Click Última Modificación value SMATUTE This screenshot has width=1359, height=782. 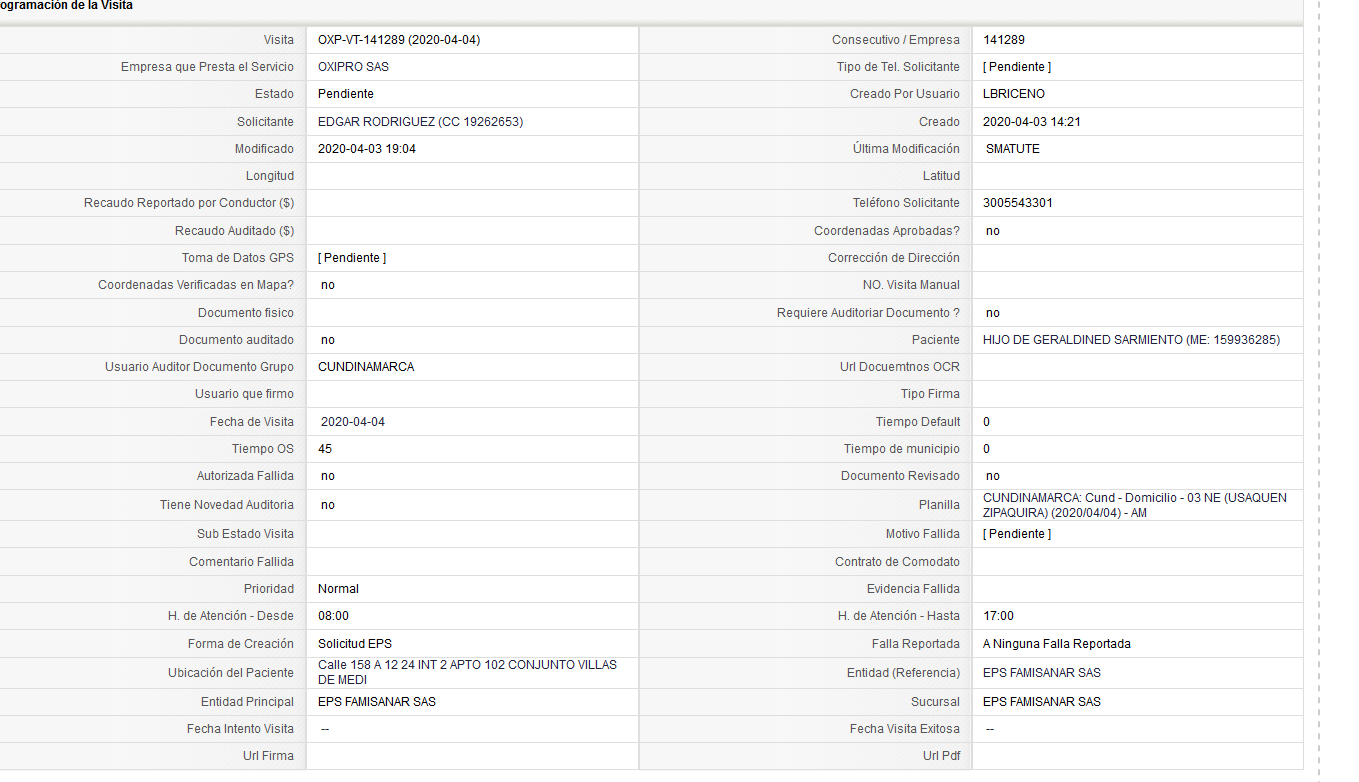pyautogui.click(x=1013, y=149)
